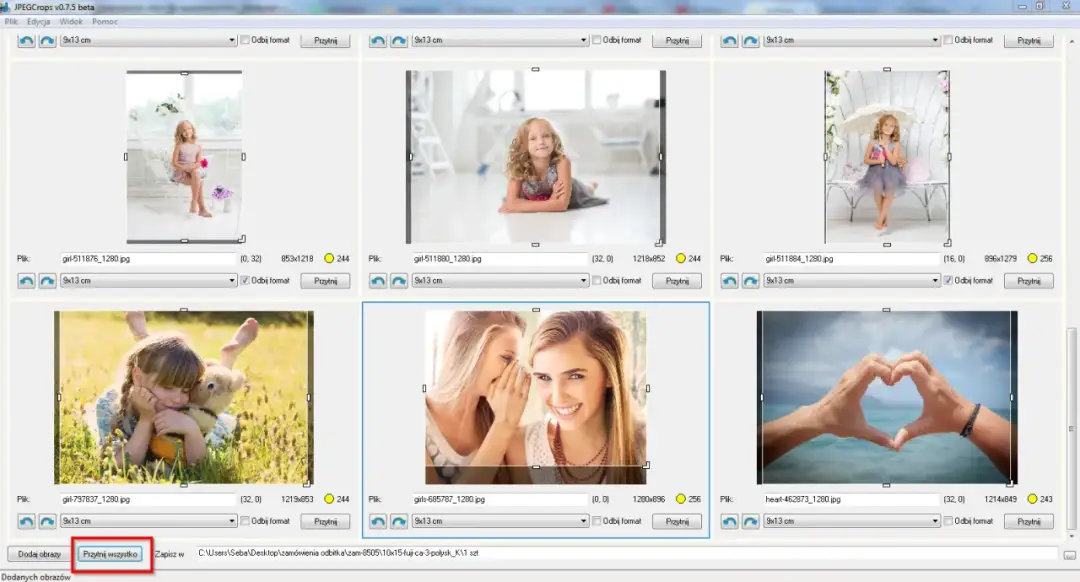Screen dimensions: 1080x582
Task: Rotate girl-511876_1280.jpg left (counterclockwise arrow)
Action: click(27, 281)
